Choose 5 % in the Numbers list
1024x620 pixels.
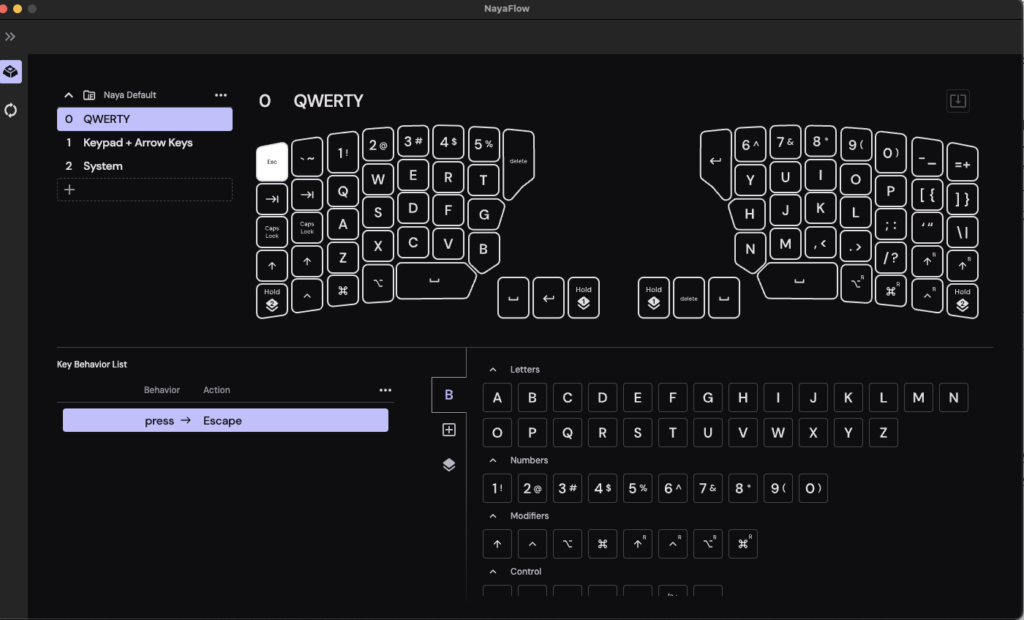pyautogui.click(x=638, y=488)
